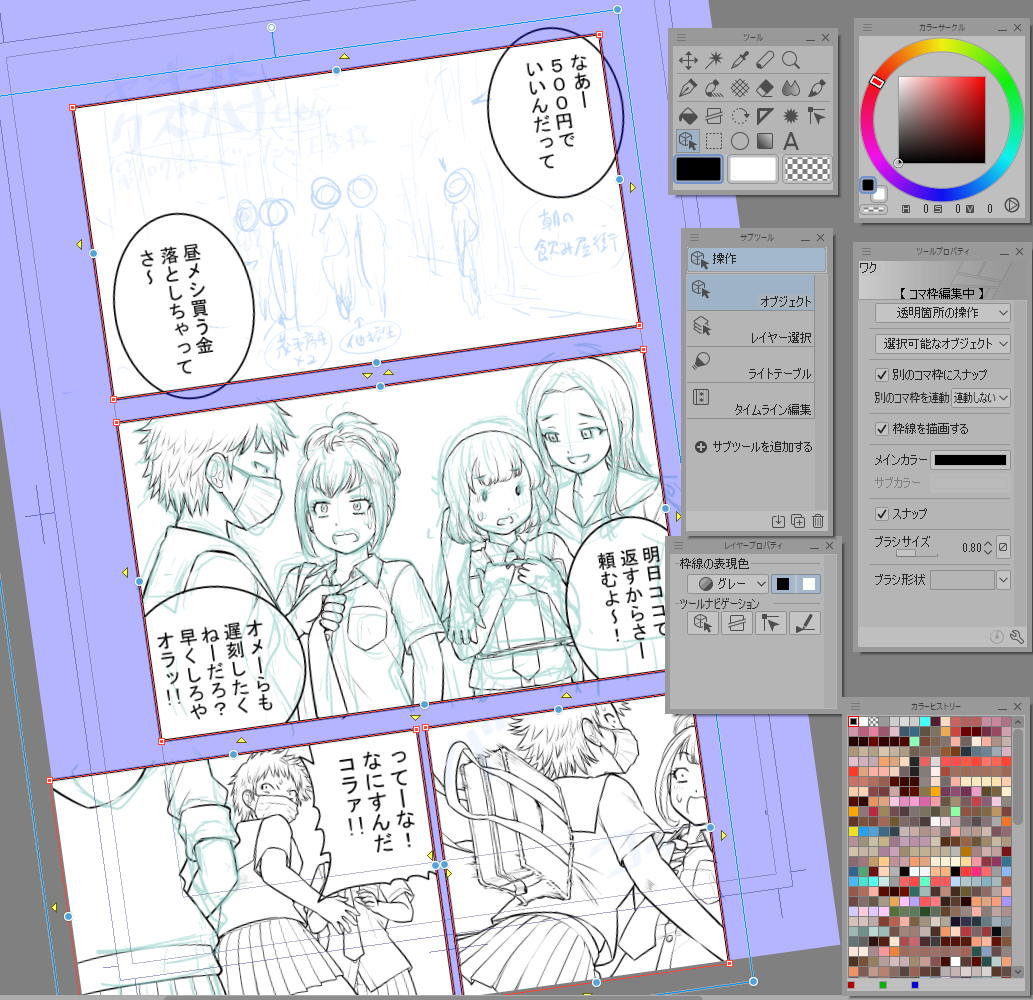Open the Color History panel menu
This screenshot has height=1000, width=1033.
(x=854, y=706)
